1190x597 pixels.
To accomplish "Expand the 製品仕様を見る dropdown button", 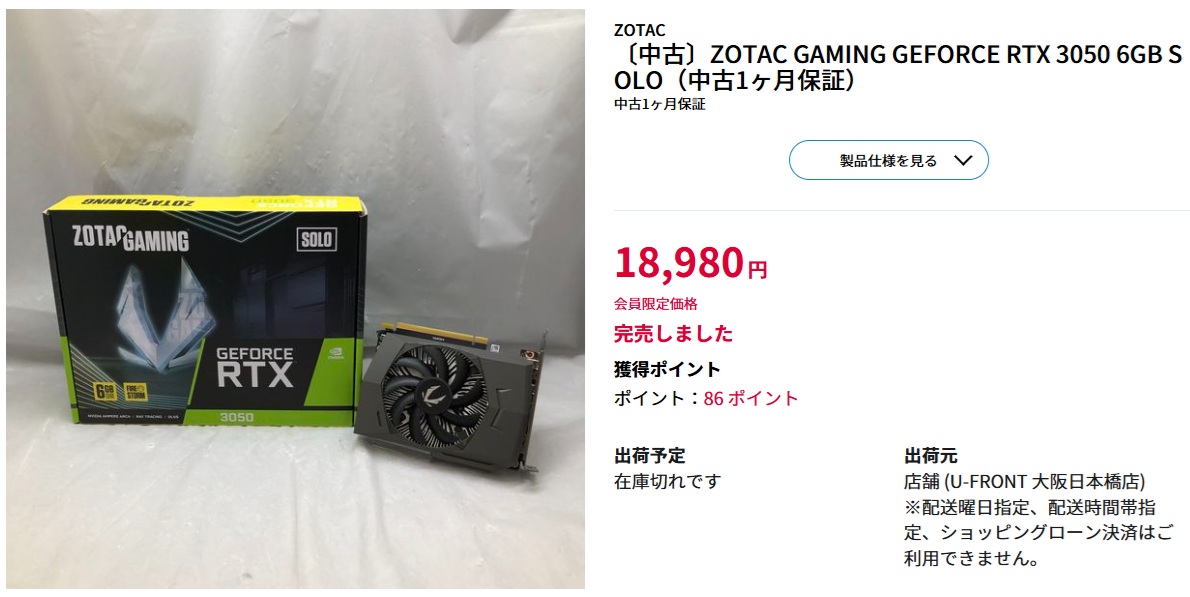I will point(889,160).
